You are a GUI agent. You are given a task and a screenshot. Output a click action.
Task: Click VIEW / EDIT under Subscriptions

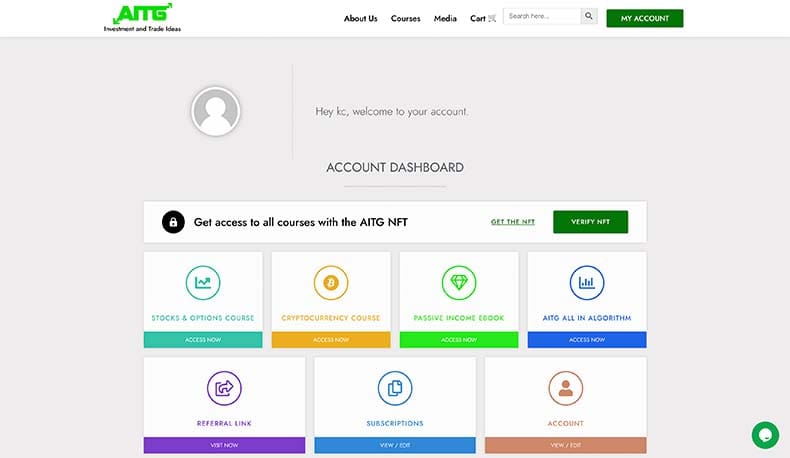[x=395, y=445]
